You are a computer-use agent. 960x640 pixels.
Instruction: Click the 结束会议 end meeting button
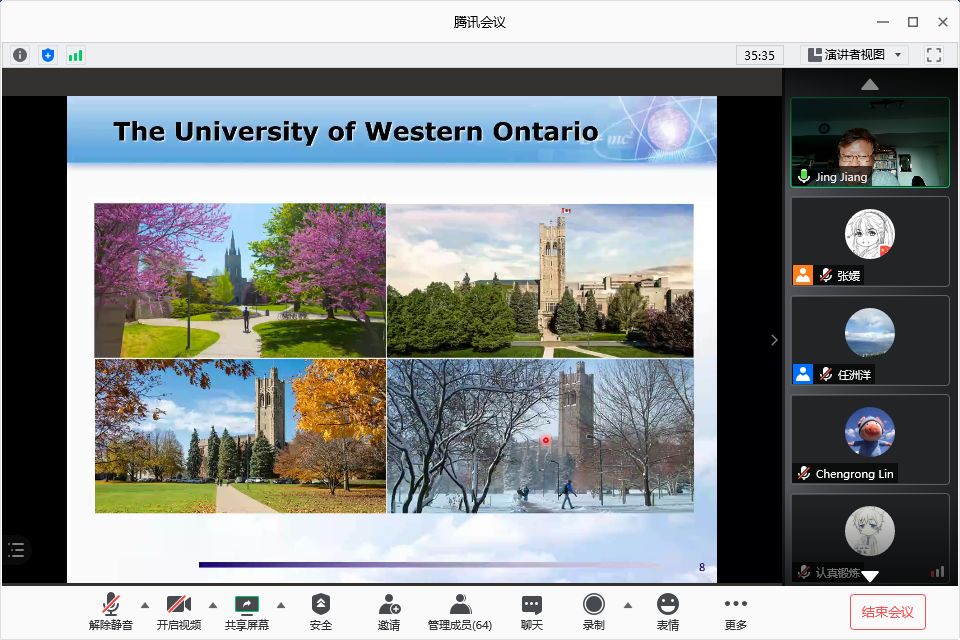[x=887, y=611]
